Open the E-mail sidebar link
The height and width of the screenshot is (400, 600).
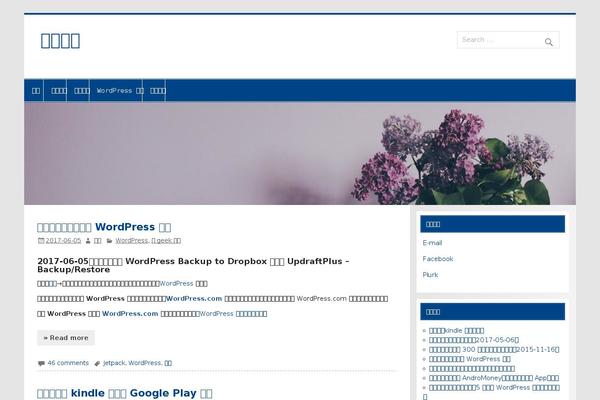point(432,243)
